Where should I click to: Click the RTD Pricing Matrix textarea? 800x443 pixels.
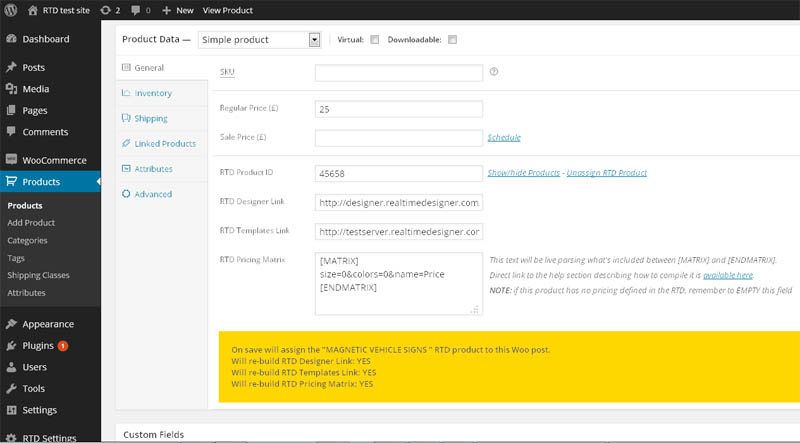click(x=398, y=284)
